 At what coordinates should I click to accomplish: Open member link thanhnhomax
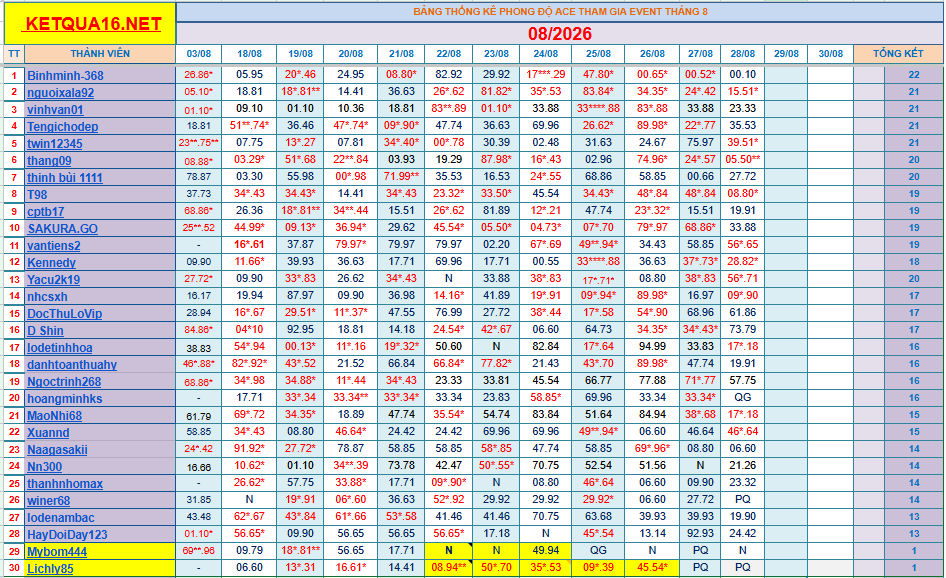[x=65, y=483]
